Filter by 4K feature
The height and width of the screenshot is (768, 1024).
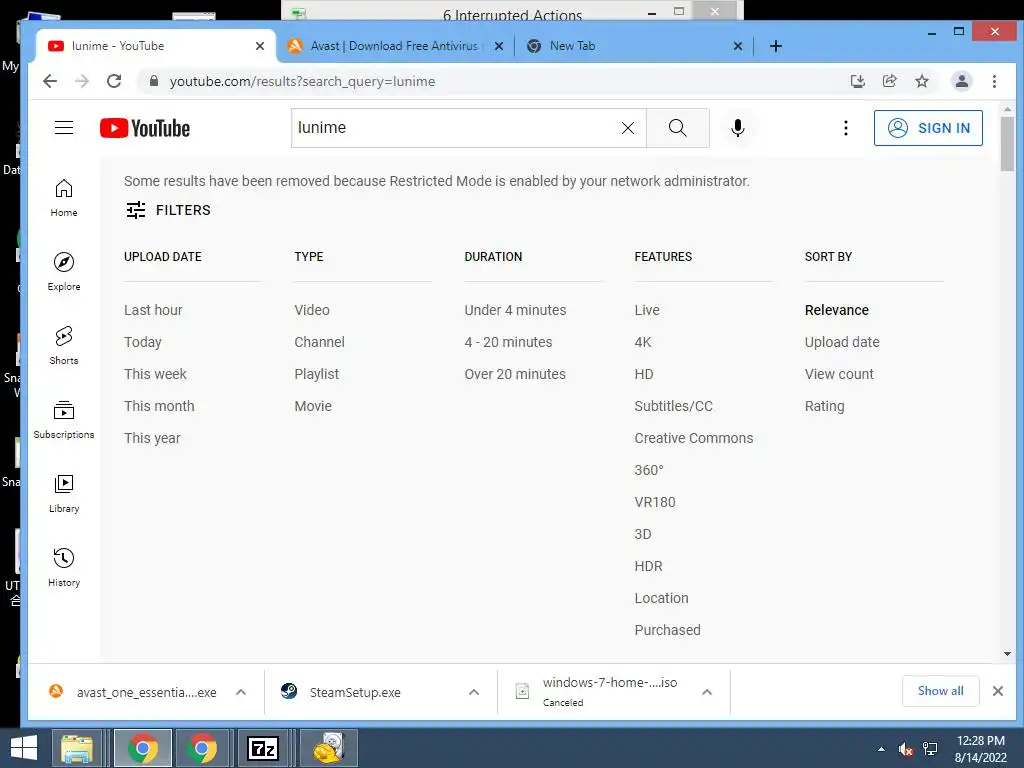(x=643, y=342)
